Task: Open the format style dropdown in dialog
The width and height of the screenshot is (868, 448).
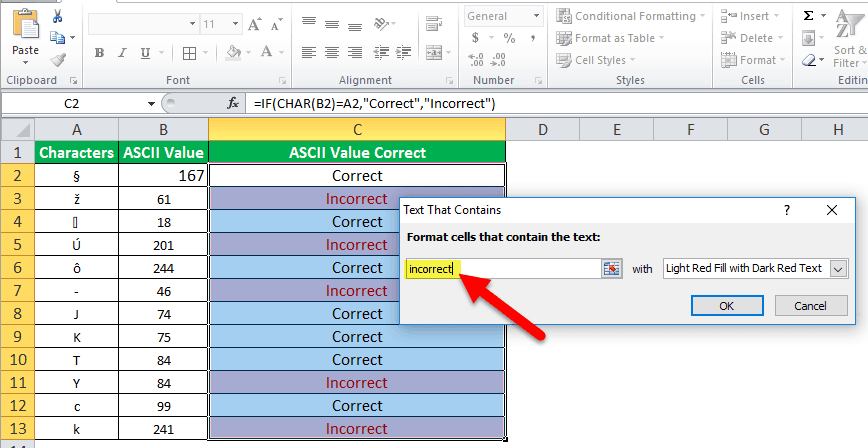Action: [838, 268]
